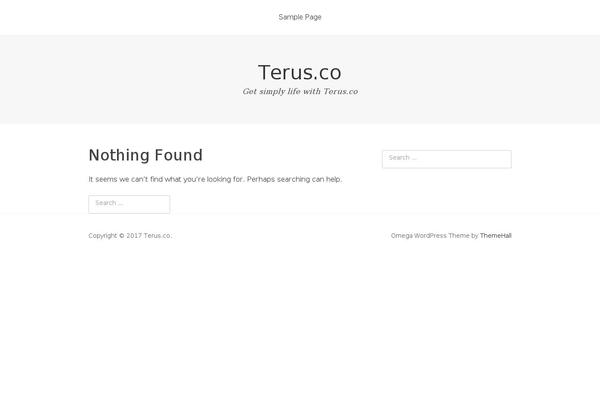The image size is (600, 400).
Task: Open the Sample Page menu link
Action: [x=300, y=17]
